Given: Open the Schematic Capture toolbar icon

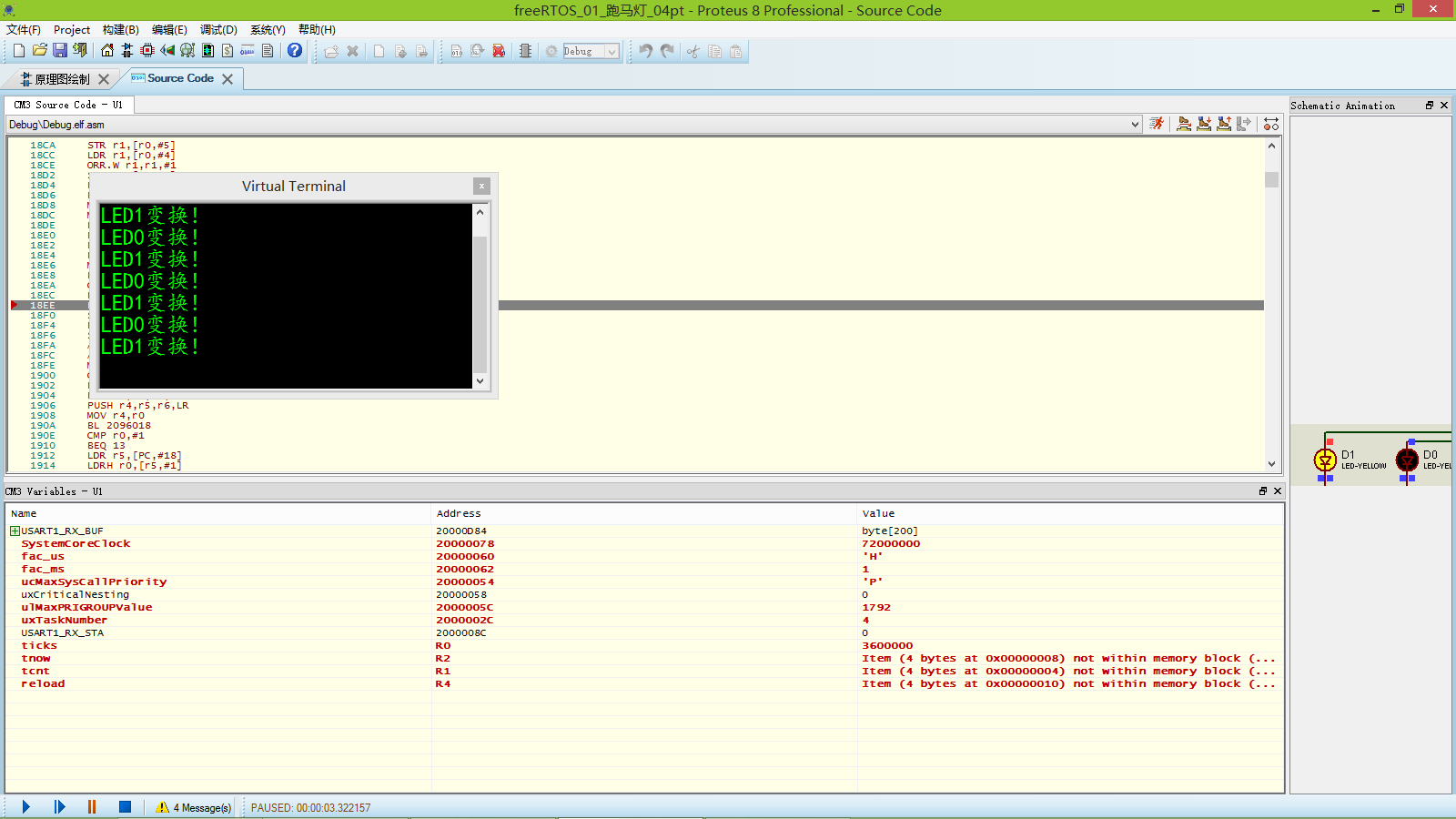Looking at the screenshot, I should 127,51.
